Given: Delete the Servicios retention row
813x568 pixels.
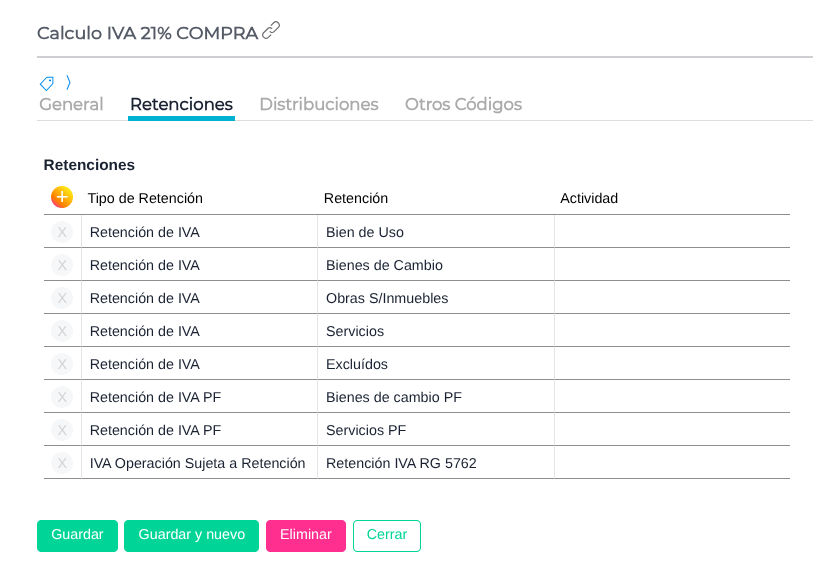Looking at the screenshot, I should click(x=62, y=331).
